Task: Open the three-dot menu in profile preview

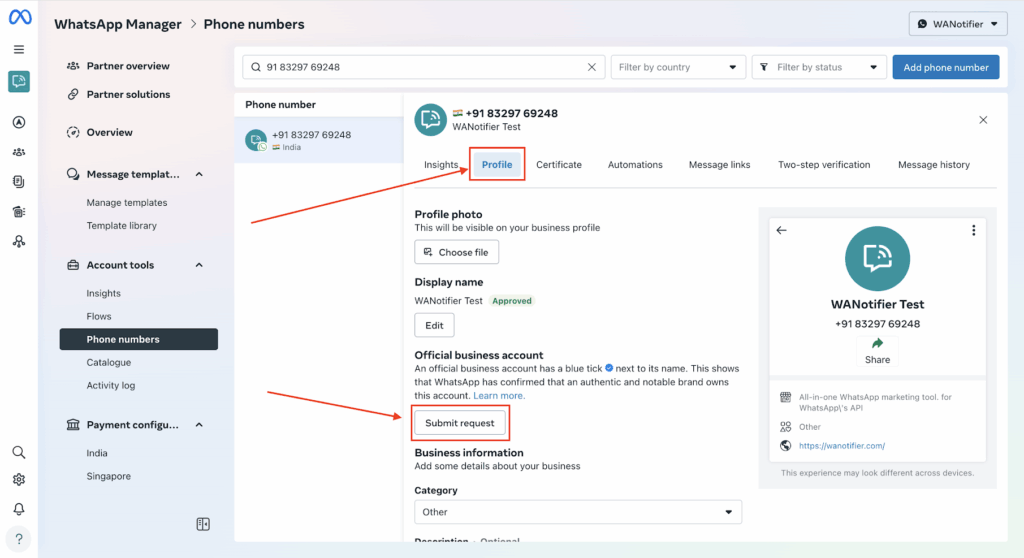Action: click(x=974, y=230)
